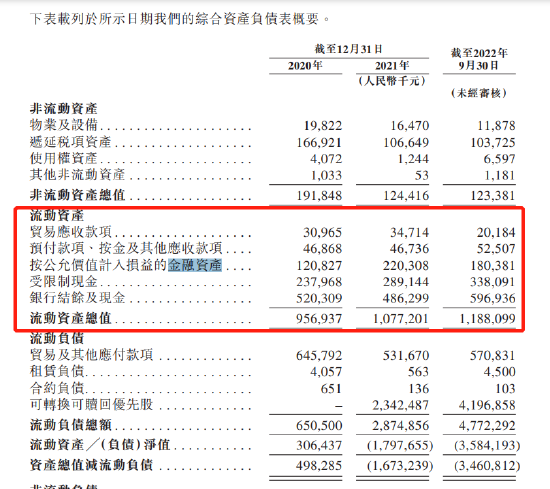The height and width of the screenshot is (489, 550).
Task: Click the 銀行結餘及現金 row label
Action: (x=77, y=298)
